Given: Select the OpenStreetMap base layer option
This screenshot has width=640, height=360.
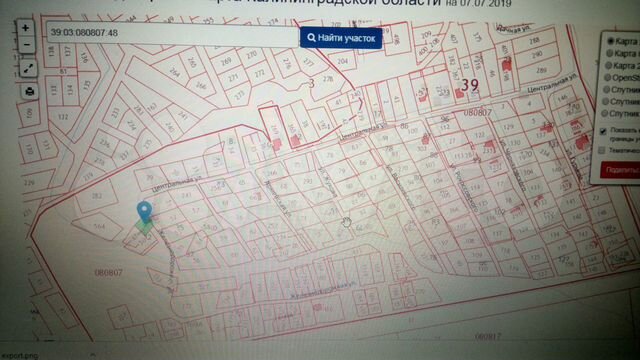Looking at the screenshot, I should (607, 78).
